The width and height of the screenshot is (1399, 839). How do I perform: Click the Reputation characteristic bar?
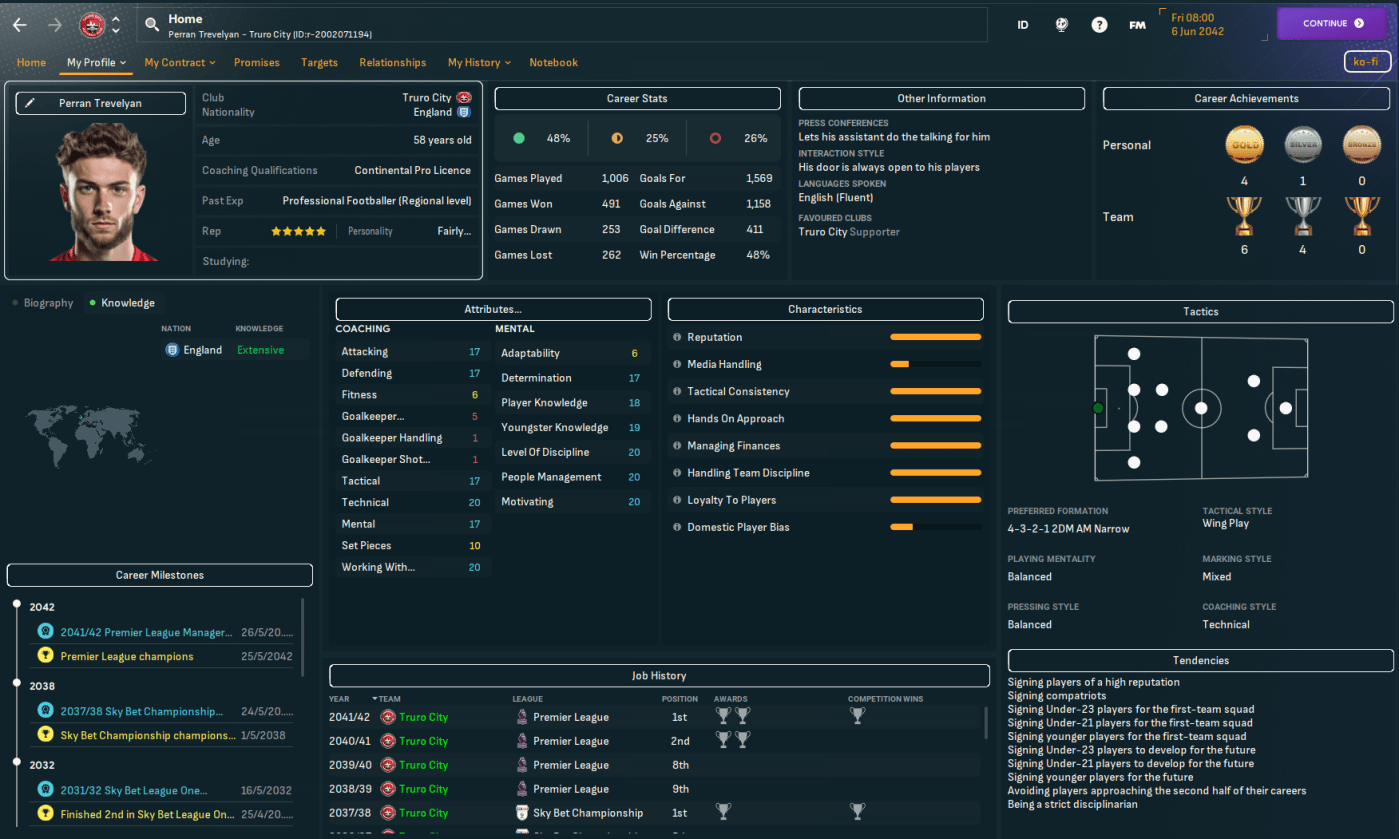tap(935, 338)
